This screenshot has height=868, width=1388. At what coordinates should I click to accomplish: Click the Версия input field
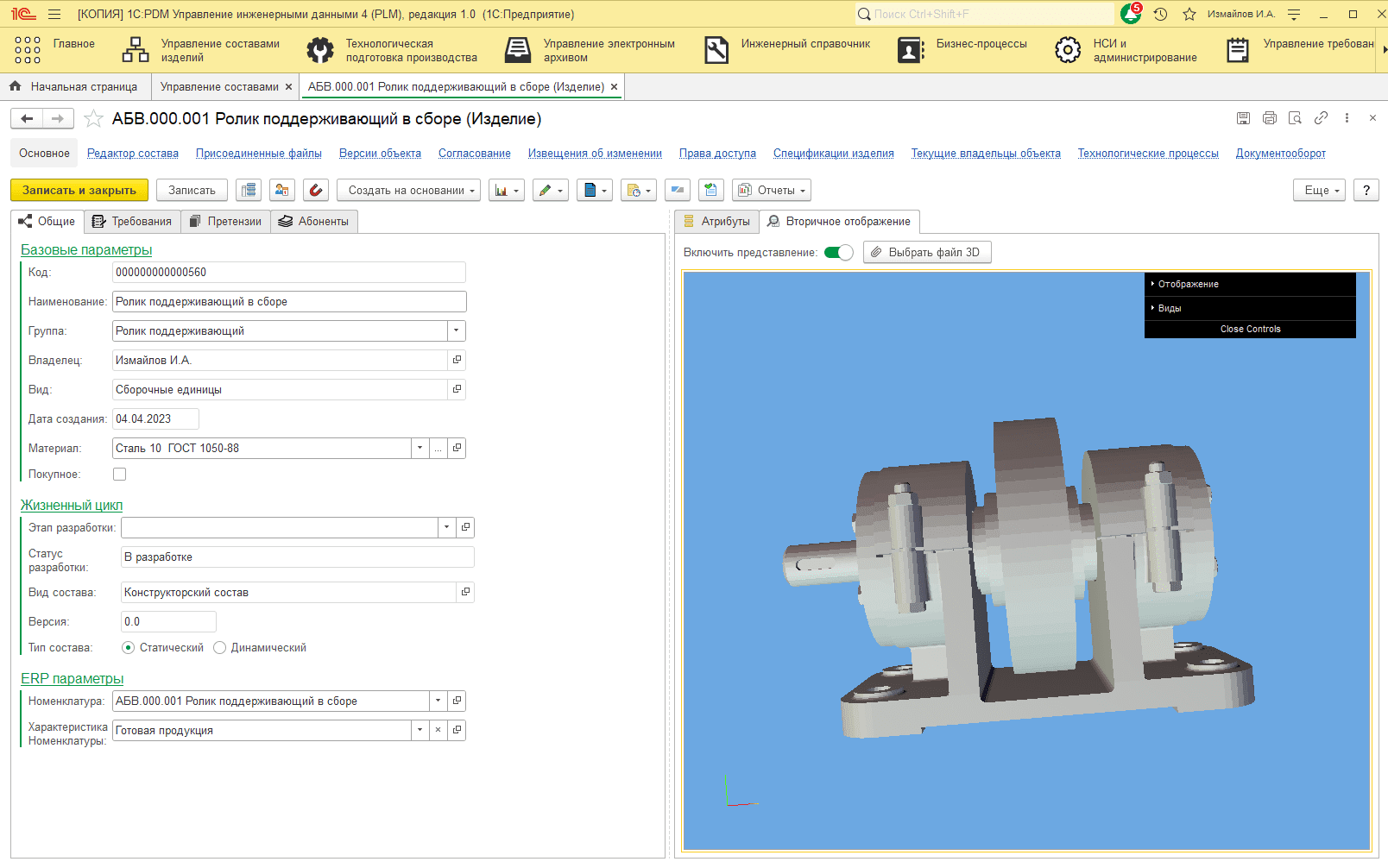168,621
